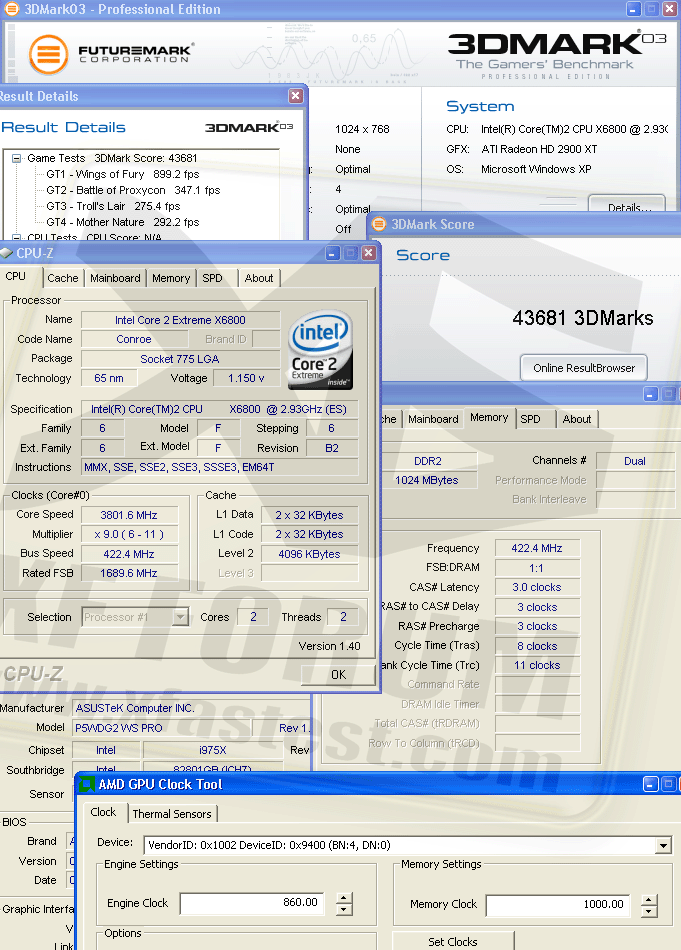Switch to Cache tab in front CPU-Z
This screenshot has height=950, width=681.
[63, 278]
